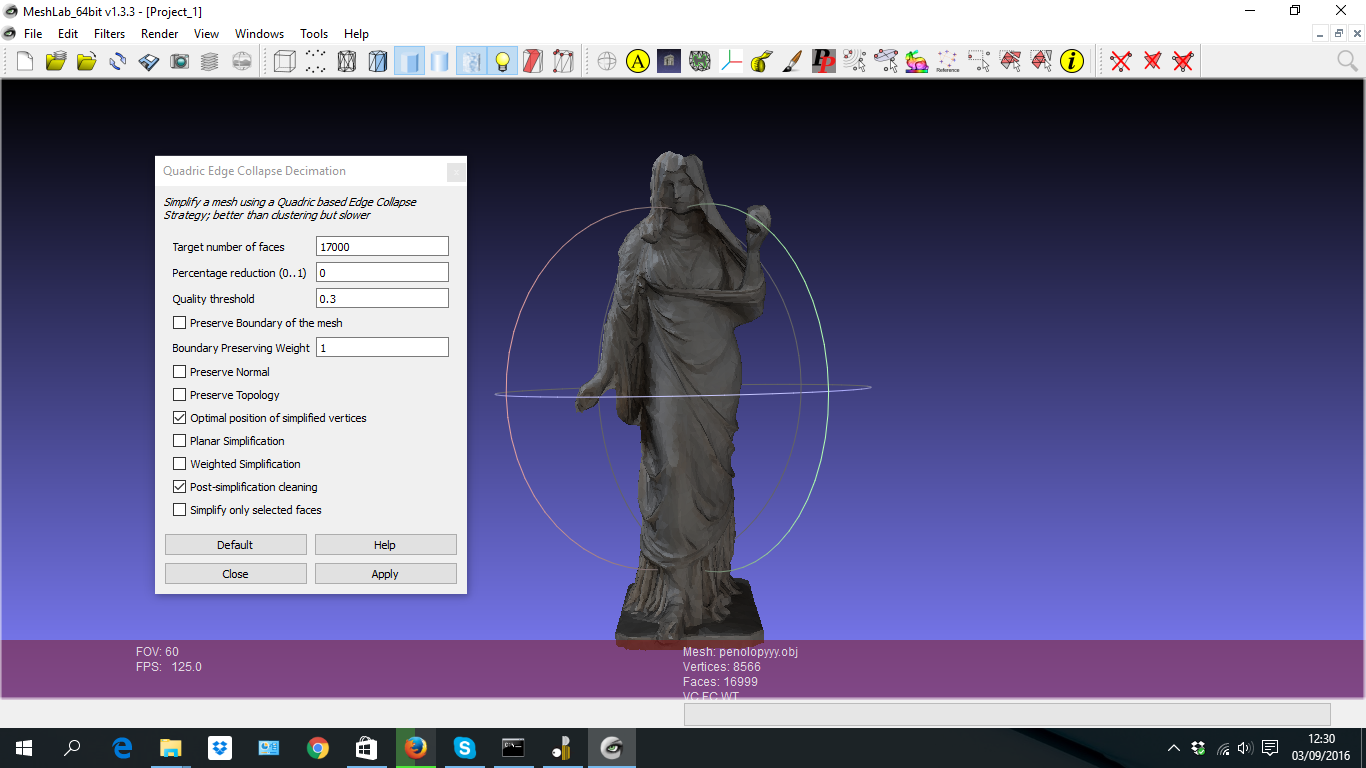Turn on Weighted Simplification

pyautogui.click(x=180, y=464)
